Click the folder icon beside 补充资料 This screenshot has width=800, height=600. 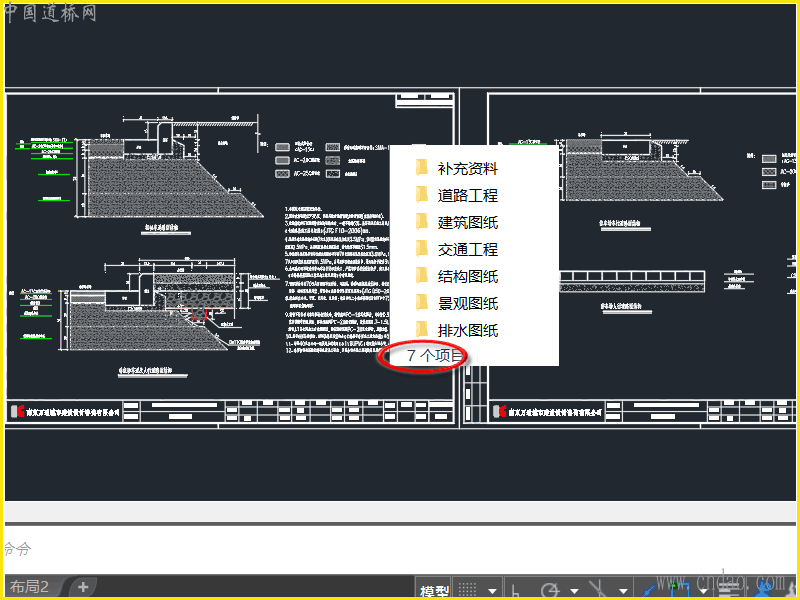[x=421, y=167]
